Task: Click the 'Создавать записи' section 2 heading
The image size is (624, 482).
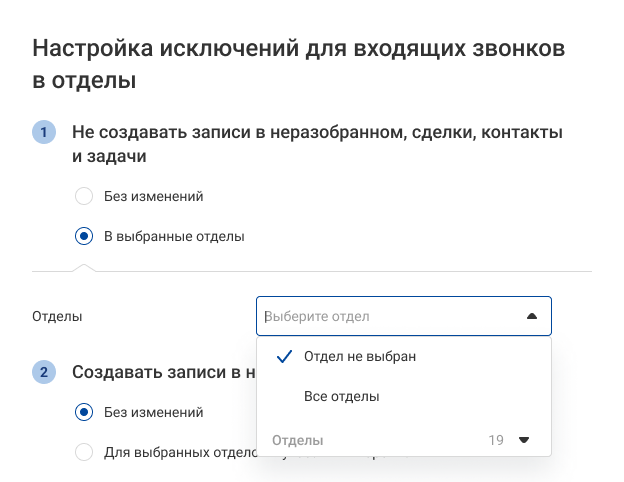Action: click(160, 373)
